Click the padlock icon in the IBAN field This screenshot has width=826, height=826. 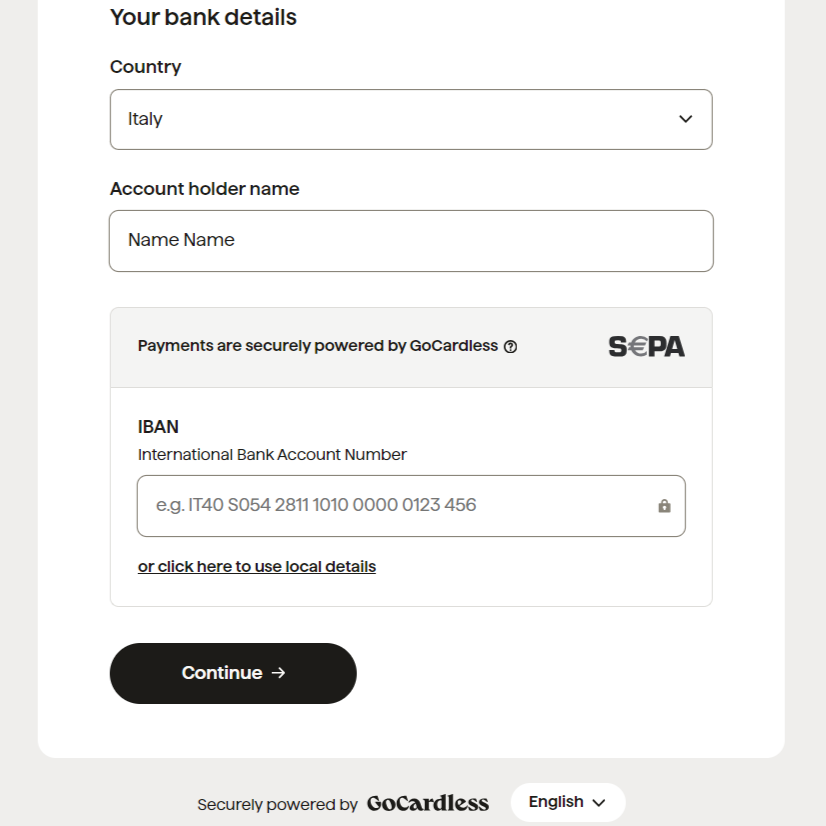pos(664,506)
